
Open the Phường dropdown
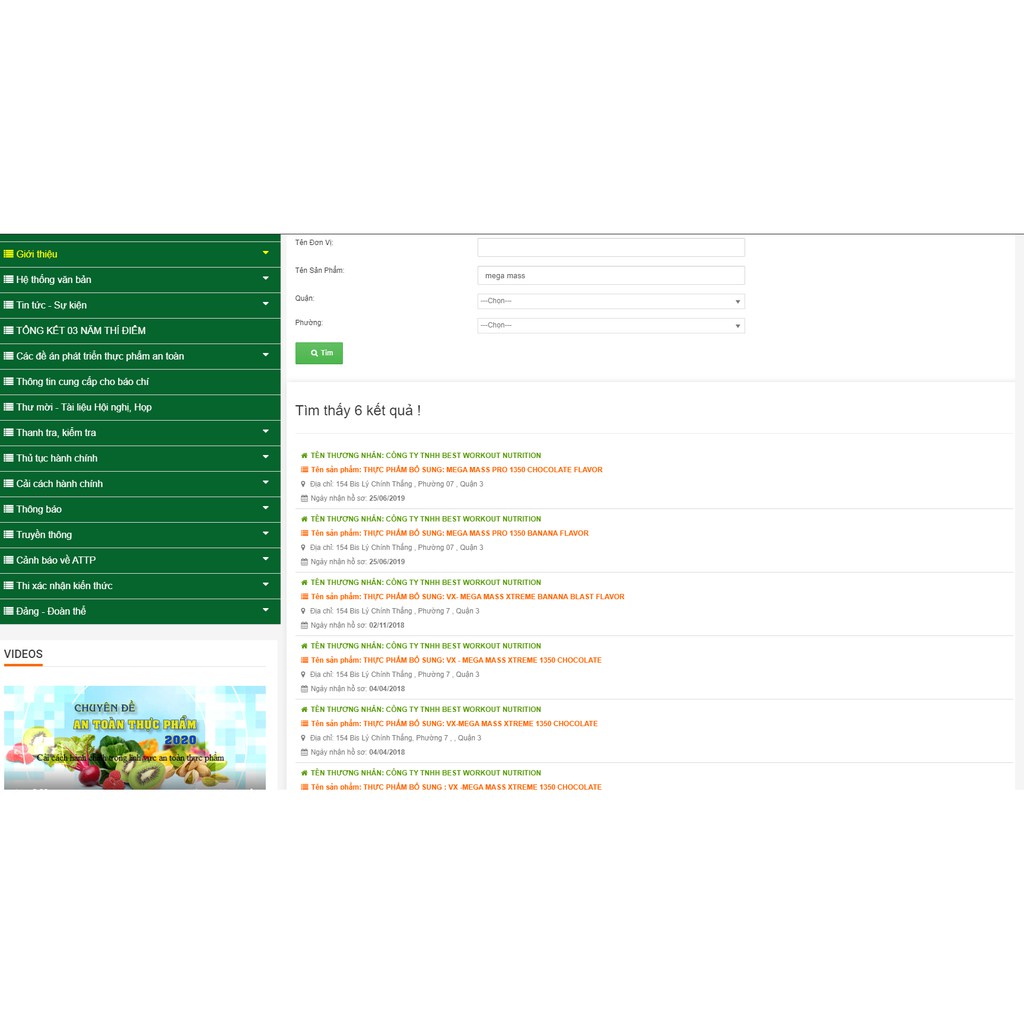click(x=610, y=325)
